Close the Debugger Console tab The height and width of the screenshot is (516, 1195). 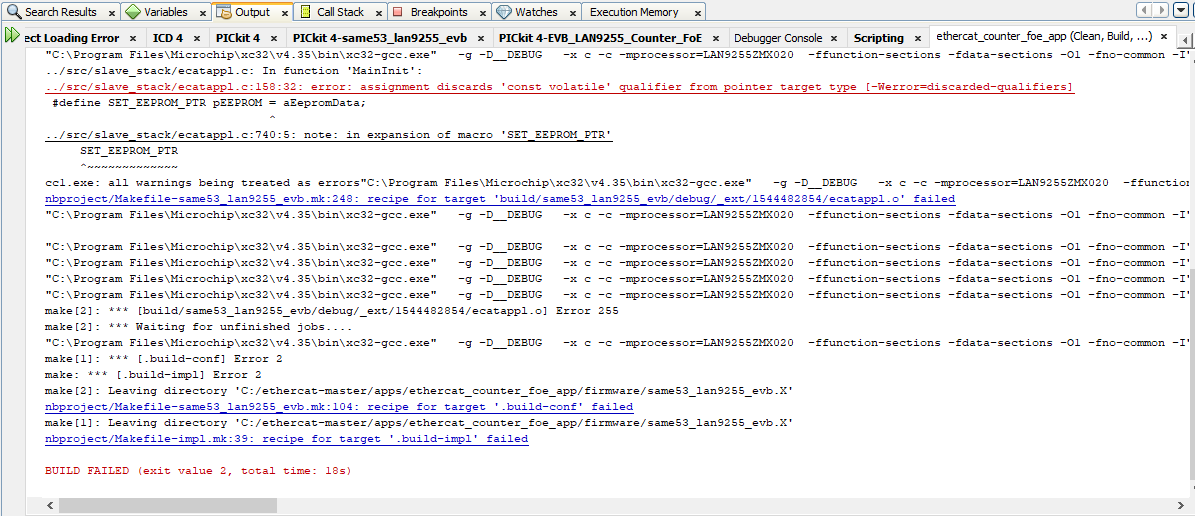click(x=835, y=38)
